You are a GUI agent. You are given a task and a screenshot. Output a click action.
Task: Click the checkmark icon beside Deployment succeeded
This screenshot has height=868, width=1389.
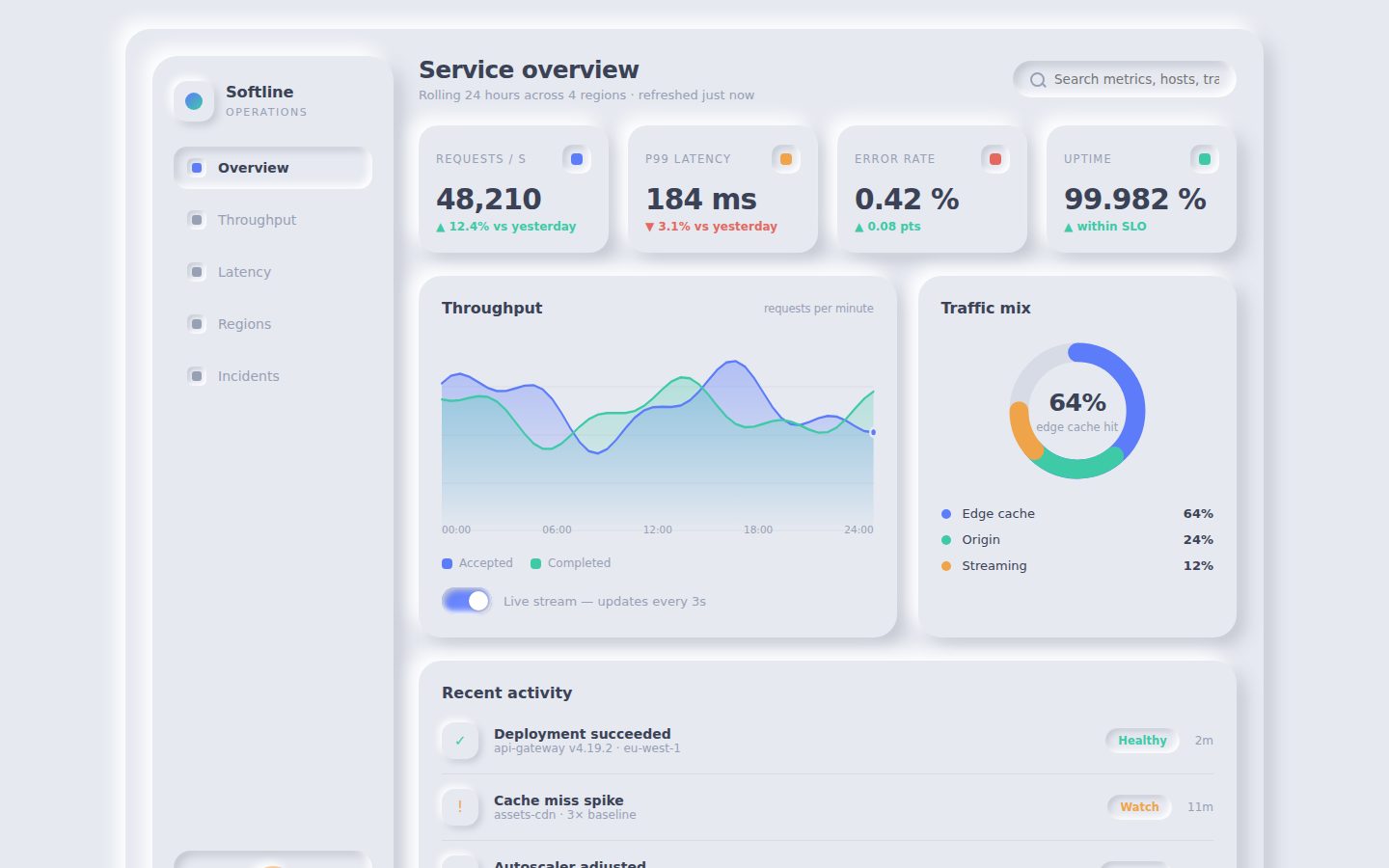click(460, 741)
